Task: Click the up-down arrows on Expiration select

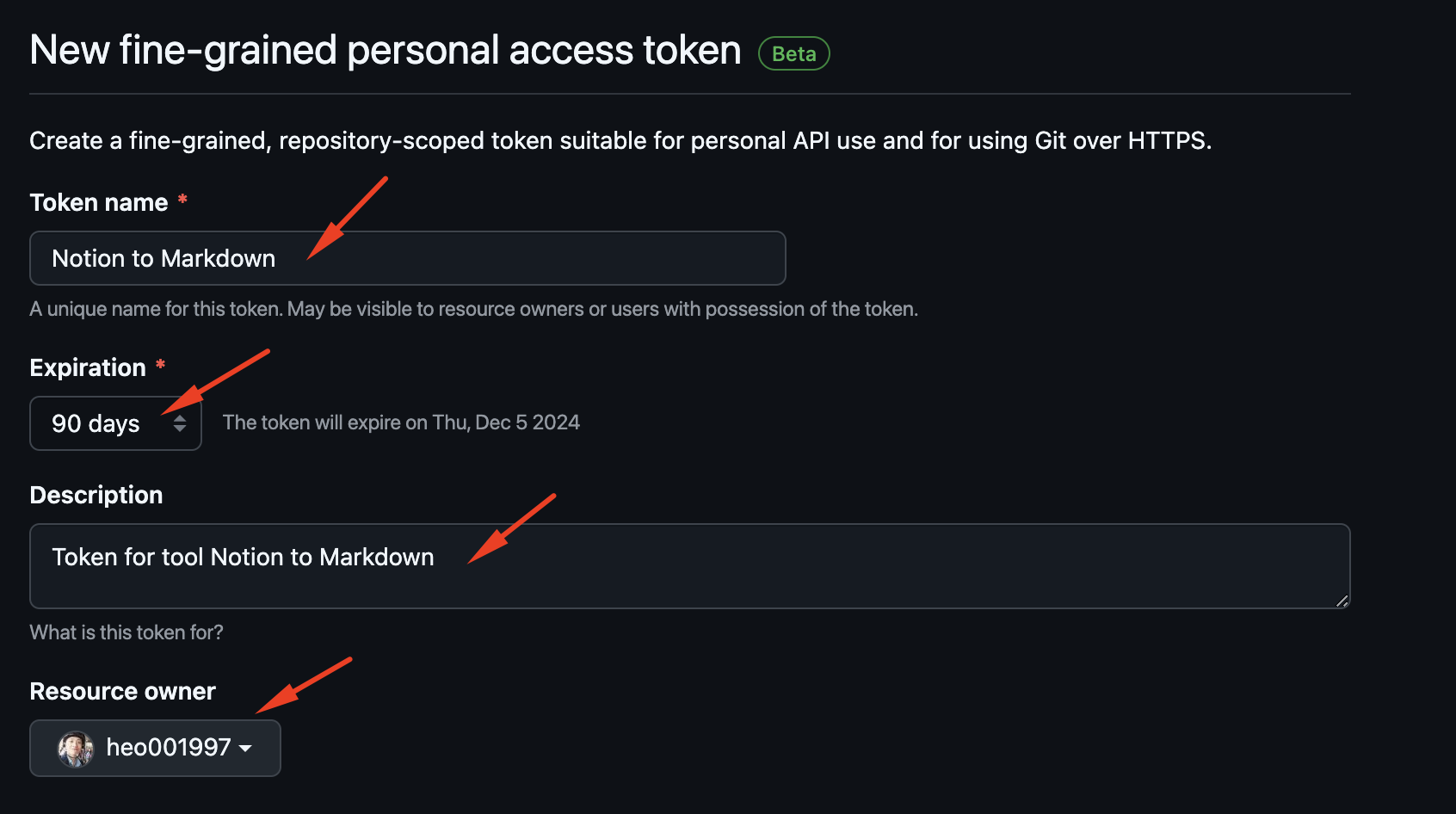Action: 180,423
